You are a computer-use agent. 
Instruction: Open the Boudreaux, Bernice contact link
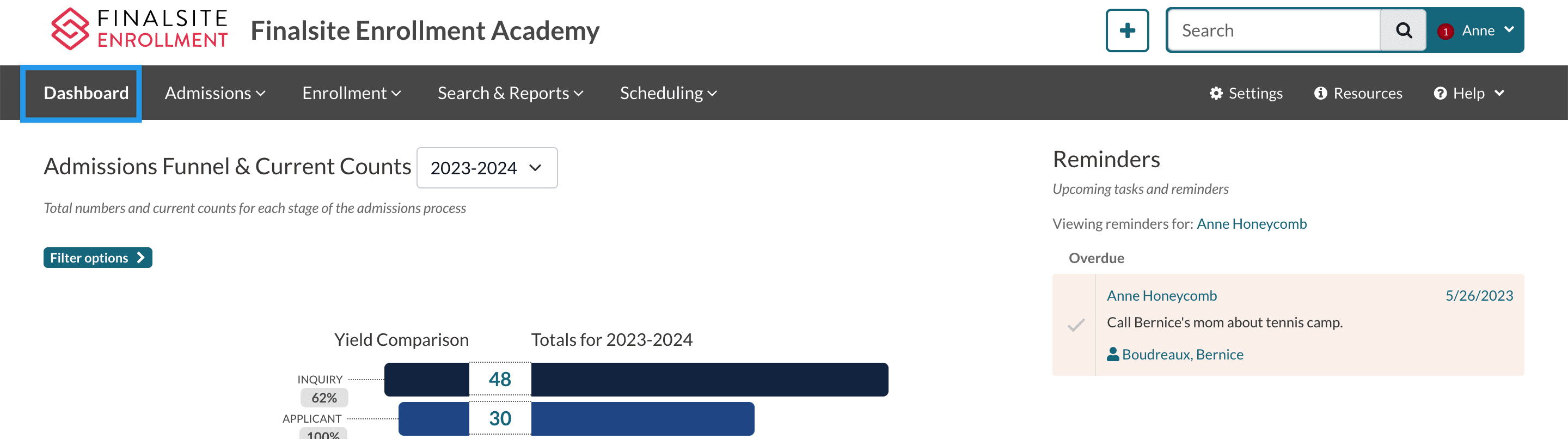click(1182, 355)
